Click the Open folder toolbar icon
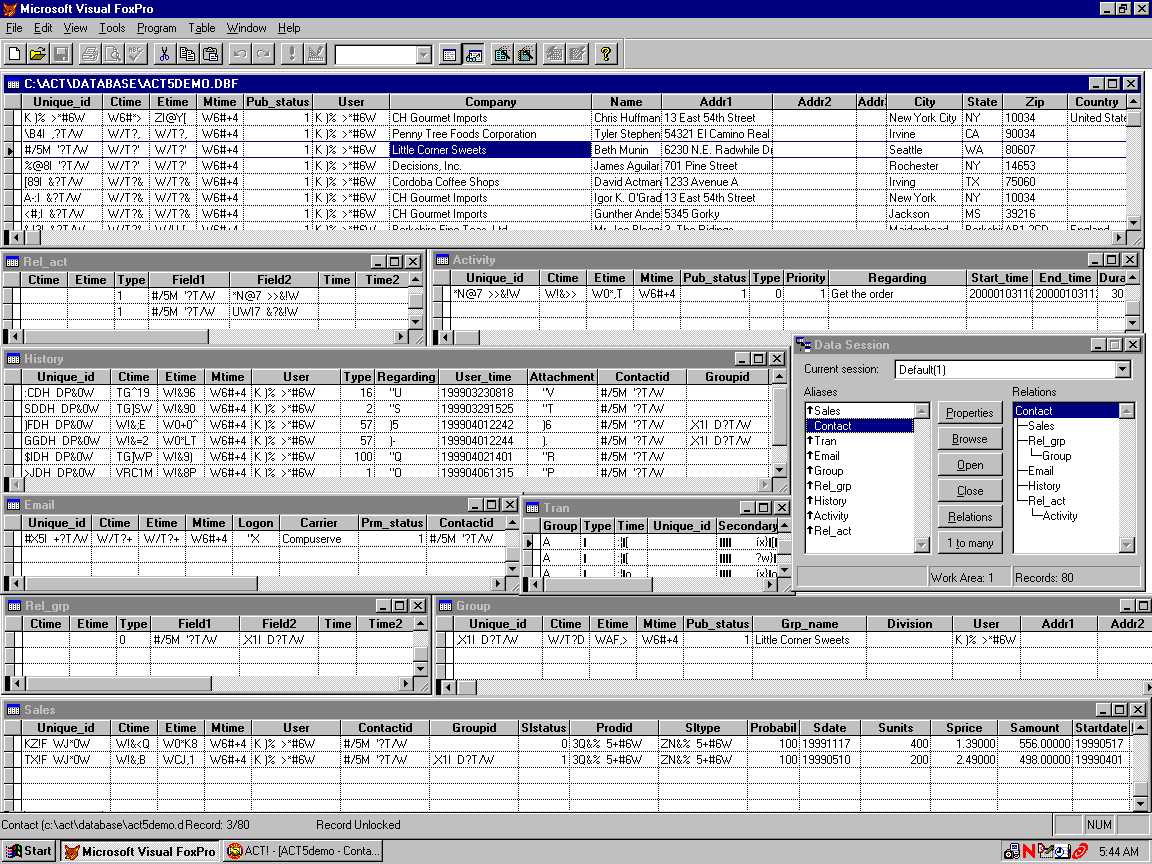The width and height of the screenshot is (1152, 864). [x=38, y=54]
